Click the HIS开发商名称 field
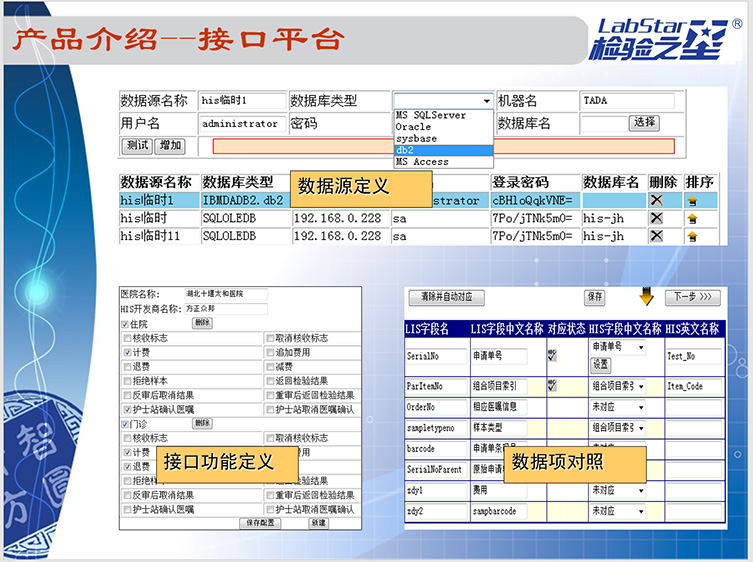Screen dimensions: 753x562 226,309
